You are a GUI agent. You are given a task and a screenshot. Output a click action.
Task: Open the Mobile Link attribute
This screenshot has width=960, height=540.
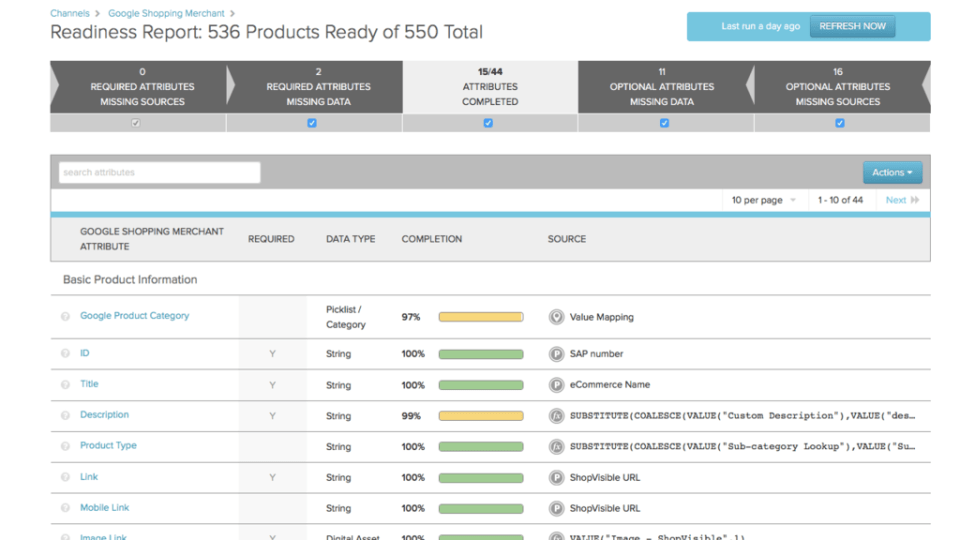tap(105, 508)
